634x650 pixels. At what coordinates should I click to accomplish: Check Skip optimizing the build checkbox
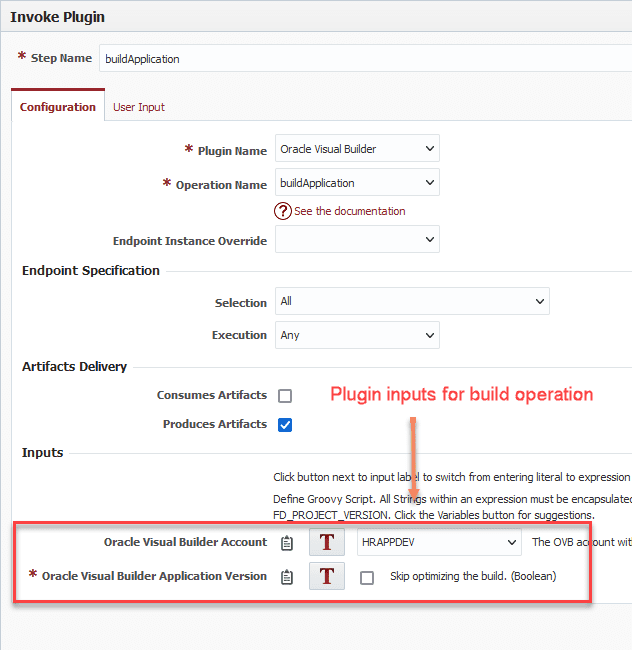[367, 577]
